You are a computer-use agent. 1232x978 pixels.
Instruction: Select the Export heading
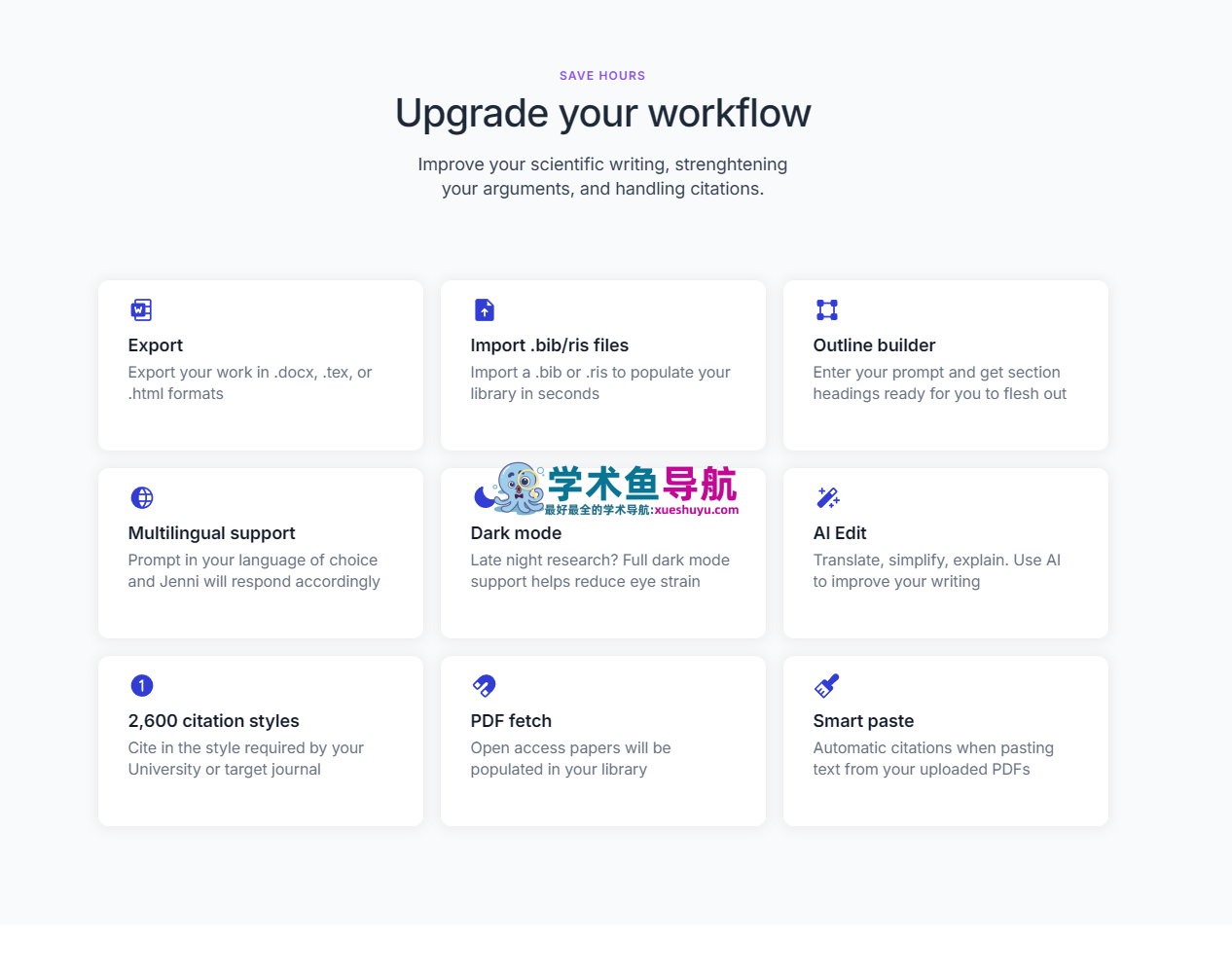point(156,345)
